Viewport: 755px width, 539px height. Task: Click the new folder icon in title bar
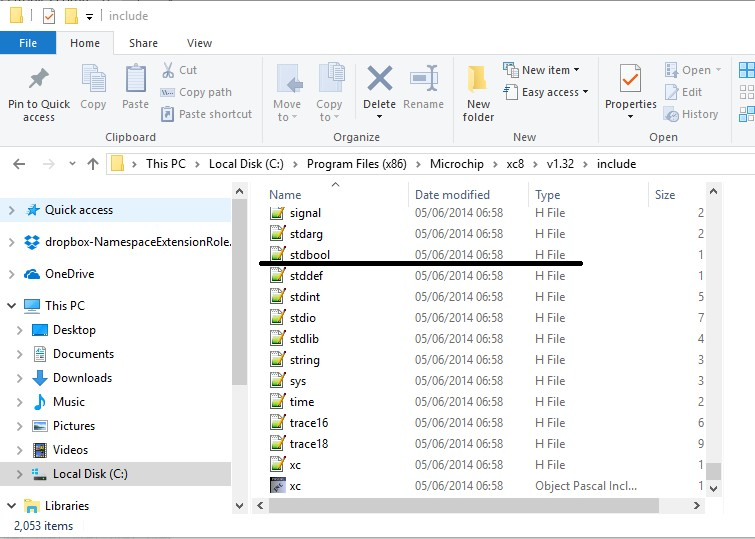(x=71, y=16)
